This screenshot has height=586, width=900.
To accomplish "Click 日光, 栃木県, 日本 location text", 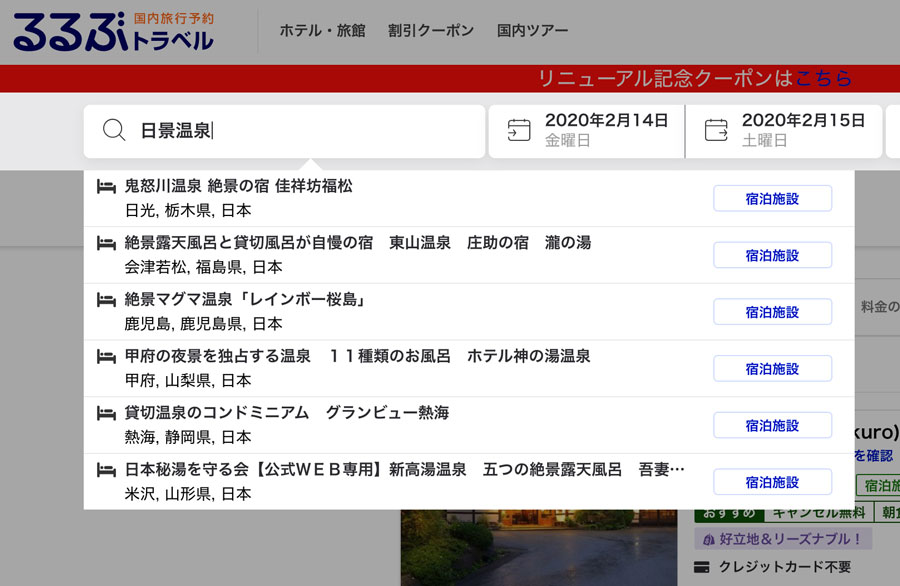I will pyautogui.click(x=188, y=211).
